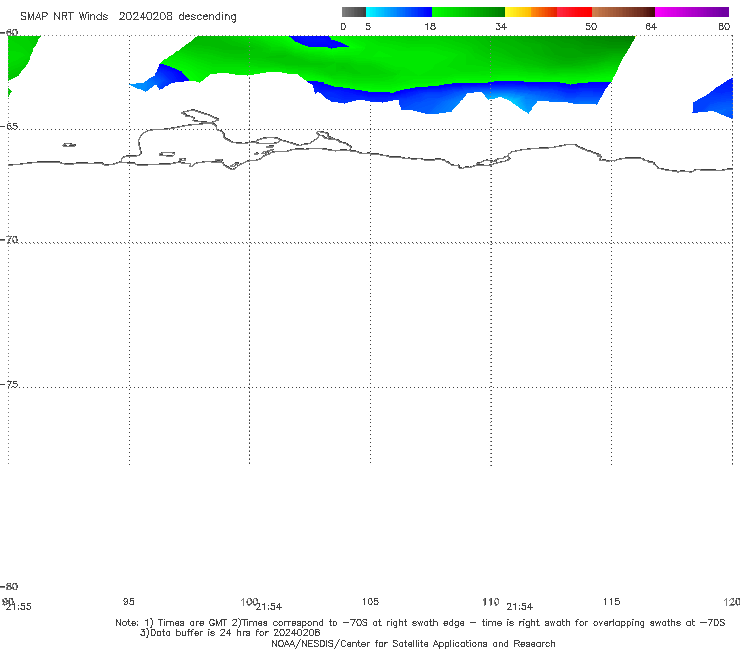Click the green wind patch at top-left corner
740x650 pixels.
pyautogui.click(x=20, y=54)
